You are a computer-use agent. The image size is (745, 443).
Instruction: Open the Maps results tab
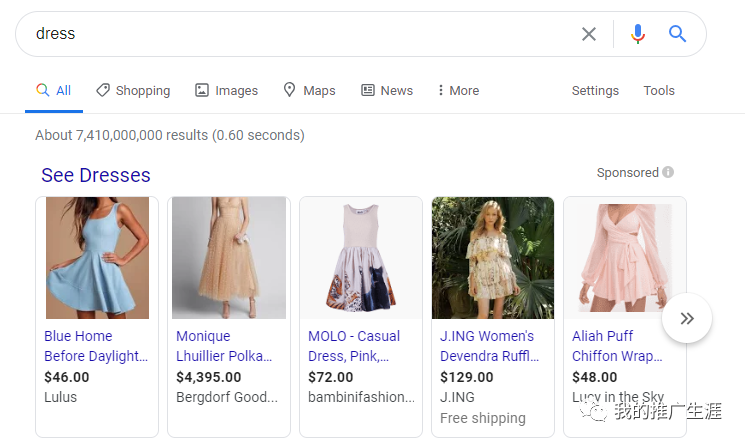(x=309, y=90)
